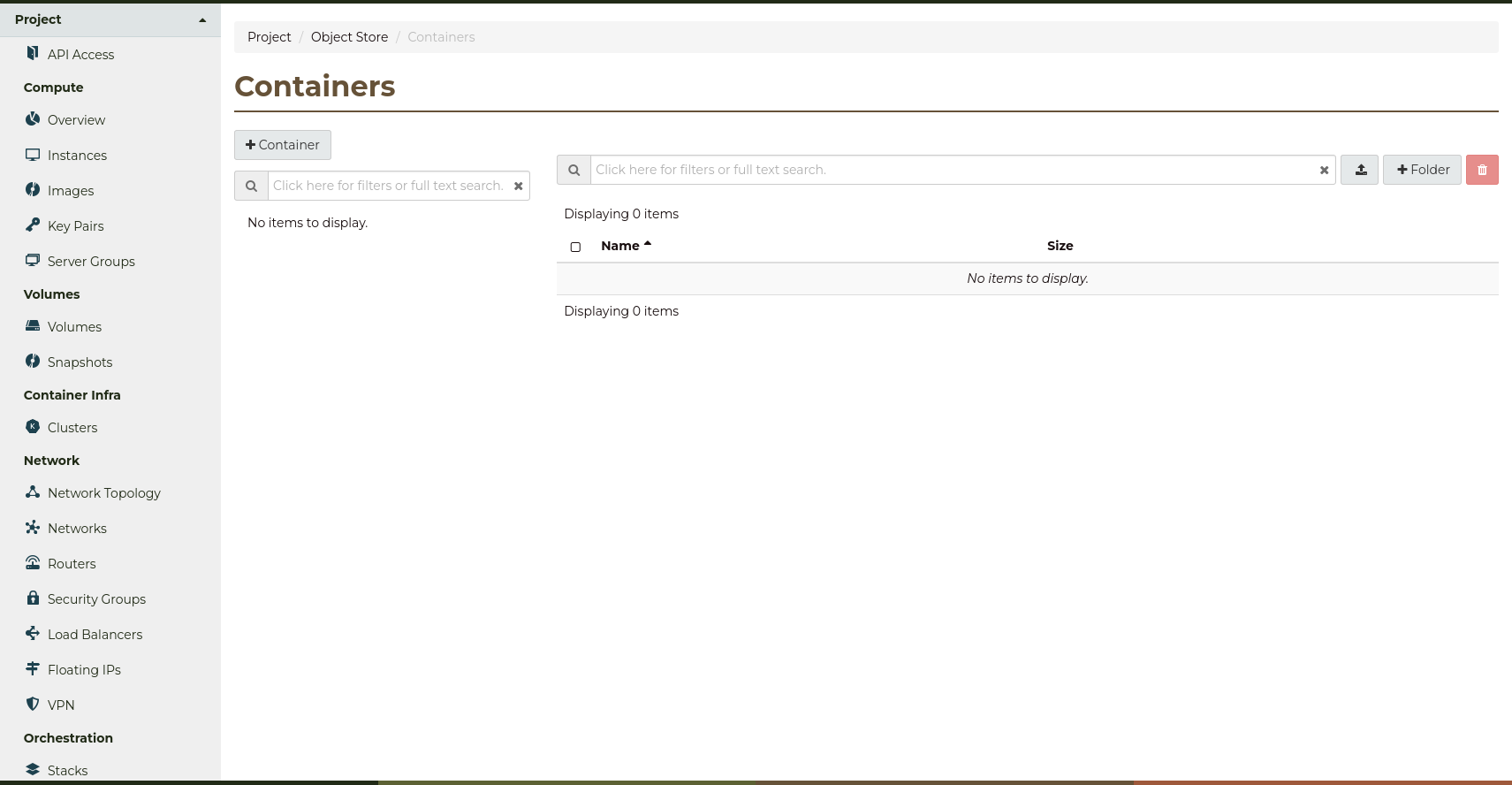Navigate to Floating IPs
The width and height of the screenshot is (1512, 785).
tap(84, 670)
